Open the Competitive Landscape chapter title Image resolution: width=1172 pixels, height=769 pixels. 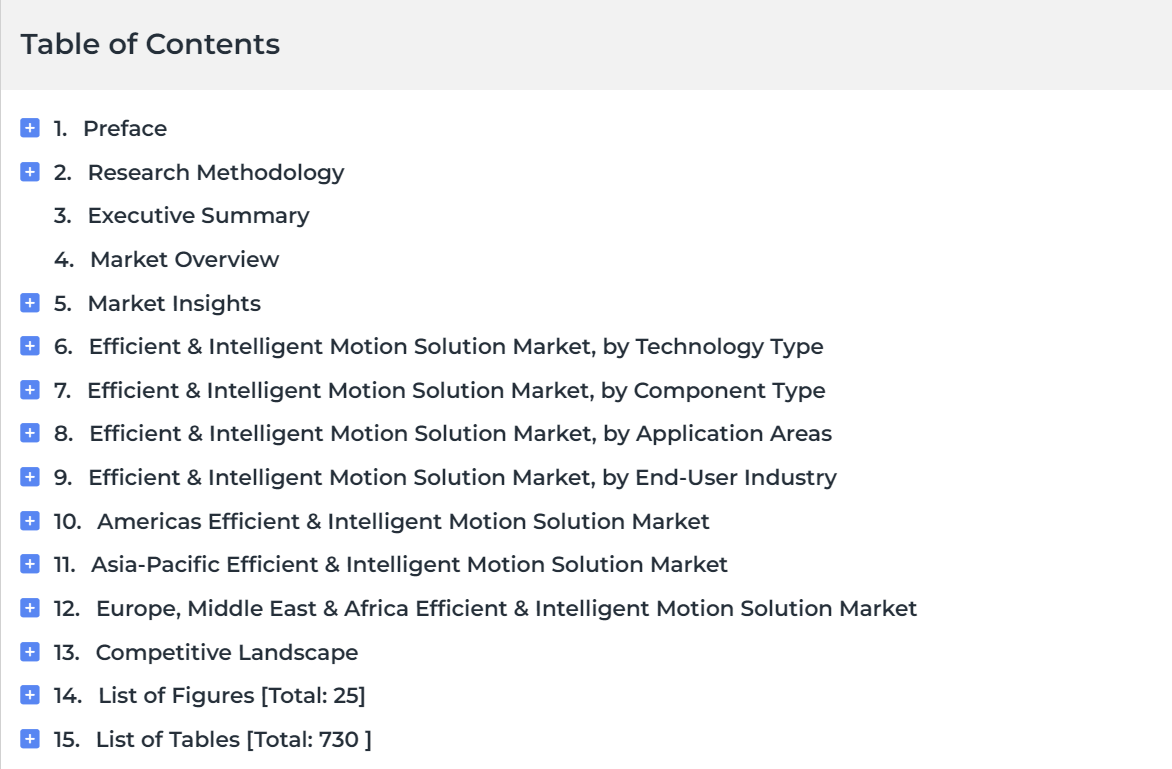[x=226, y=652]
